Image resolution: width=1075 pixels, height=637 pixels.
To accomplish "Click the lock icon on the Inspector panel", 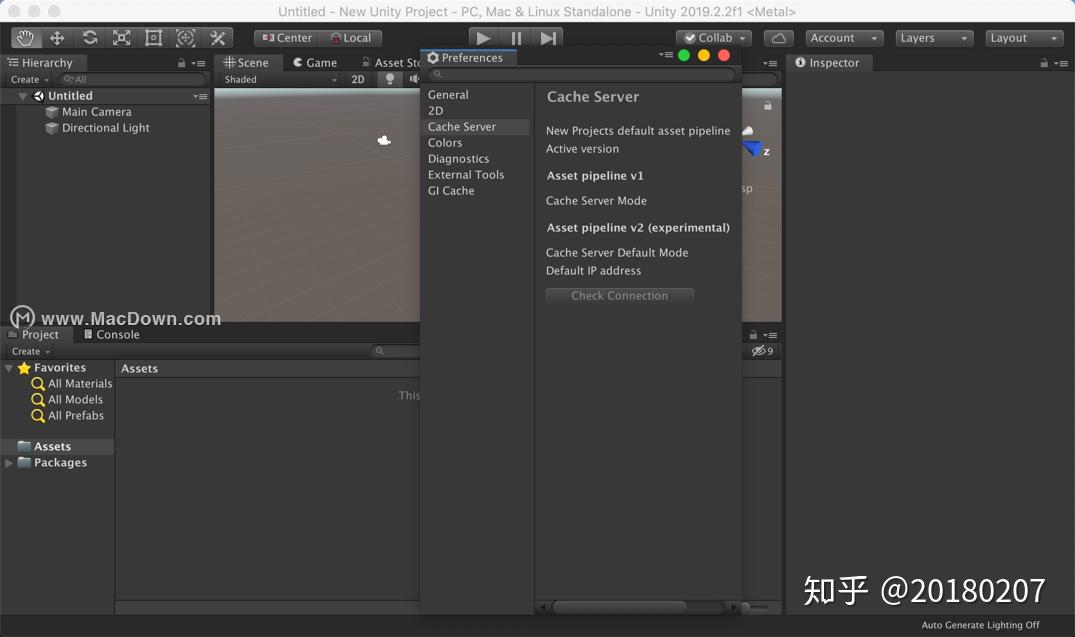I will tap(1043, 62).
